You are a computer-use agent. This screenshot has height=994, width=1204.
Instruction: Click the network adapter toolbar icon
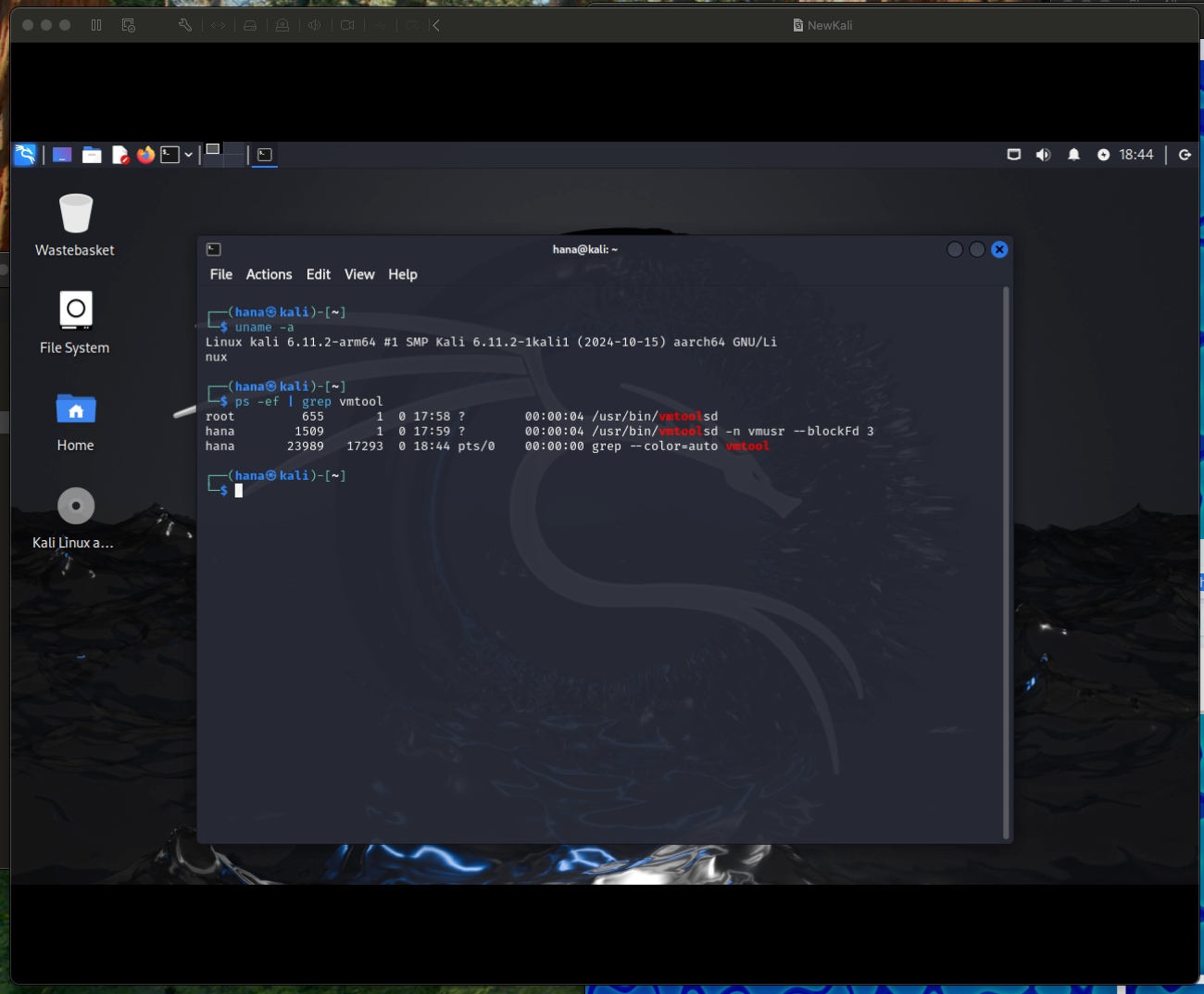[218, 25]
